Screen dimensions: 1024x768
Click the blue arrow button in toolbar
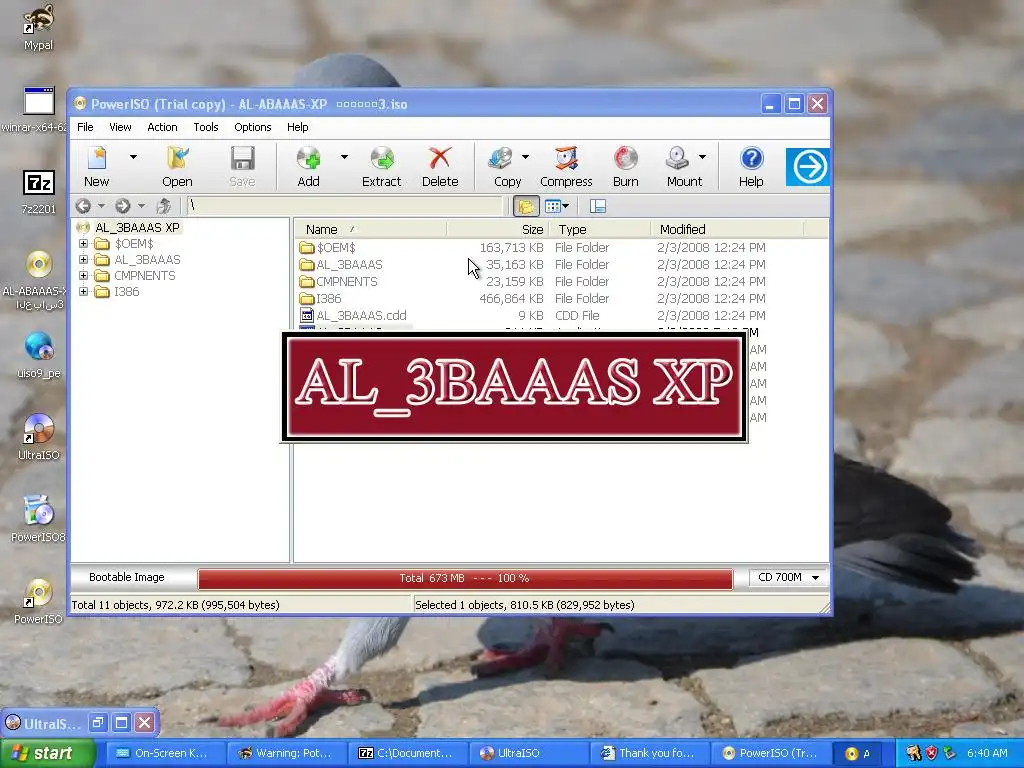click(808, 167)
